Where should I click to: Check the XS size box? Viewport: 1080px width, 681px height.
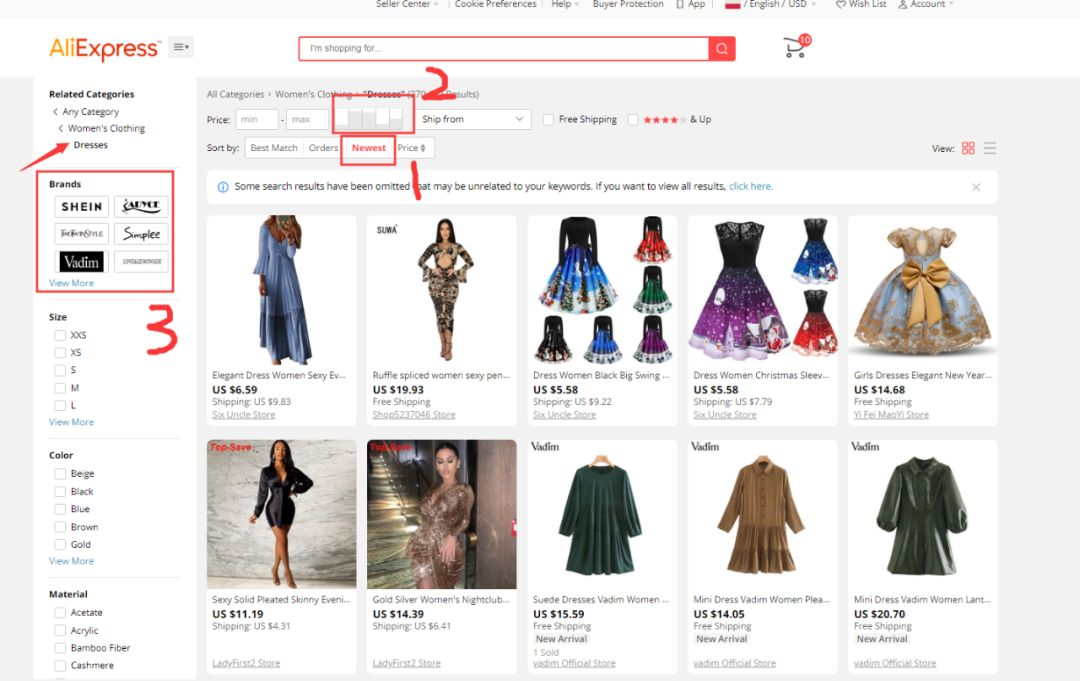(60, 353)
